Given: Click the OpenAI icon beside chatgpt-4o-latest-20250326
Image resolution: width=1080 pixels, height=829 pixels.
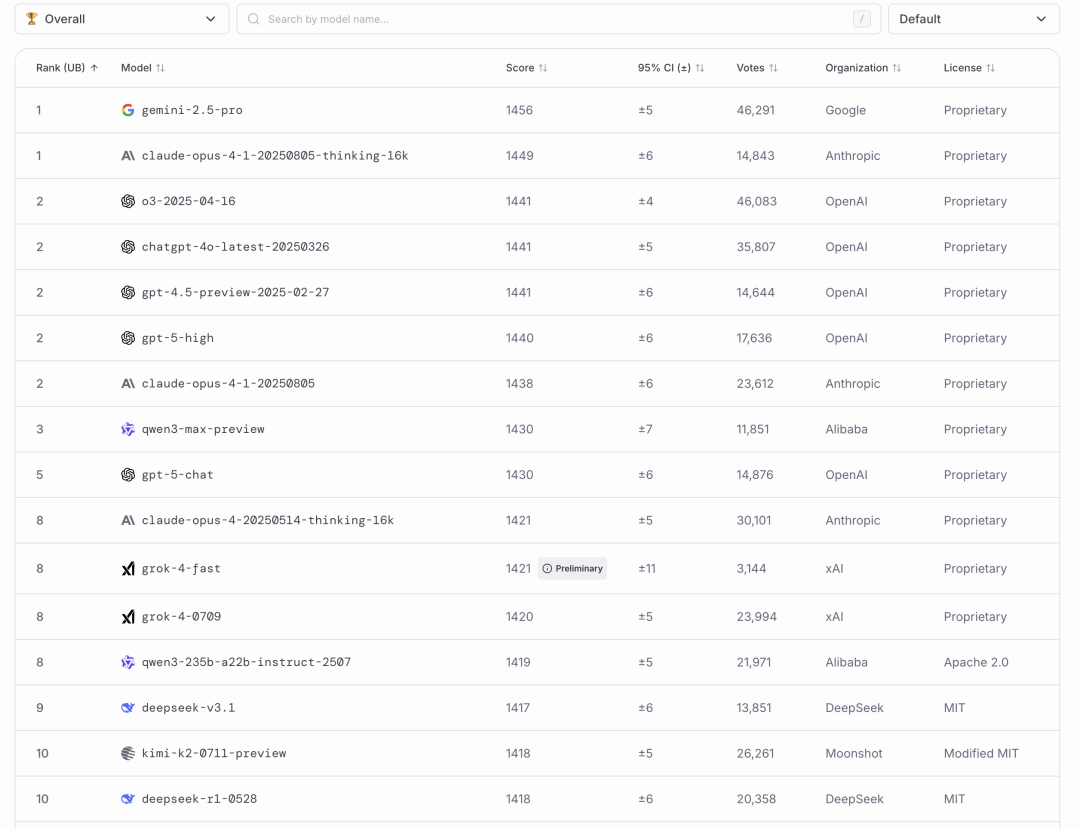Looking at the screenshot, I should click(127, 246).
